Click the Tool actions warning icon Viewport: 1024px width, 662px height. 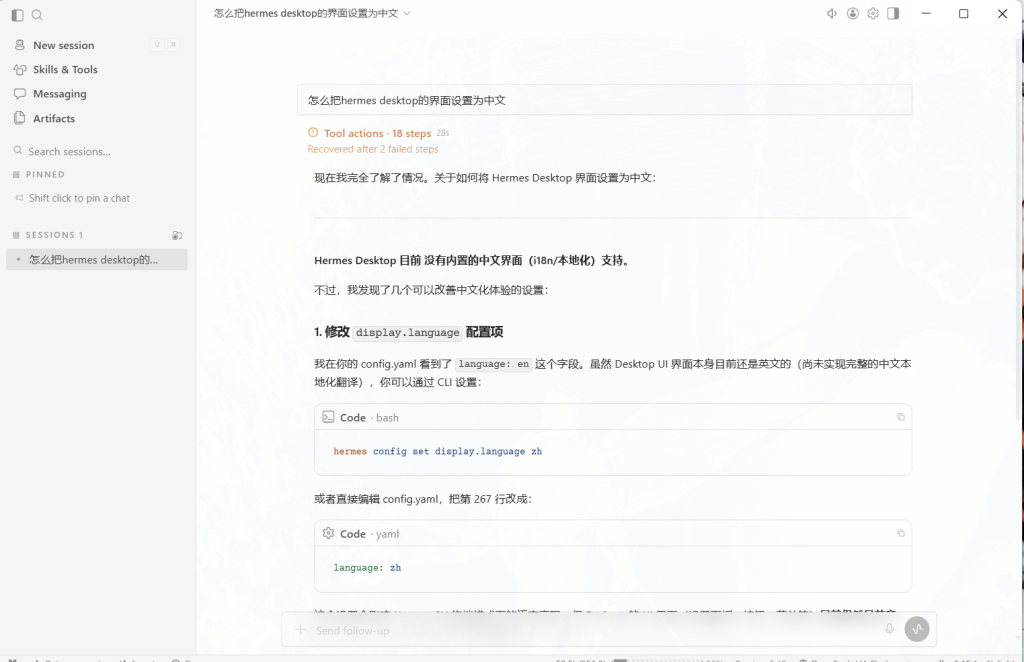313,132
